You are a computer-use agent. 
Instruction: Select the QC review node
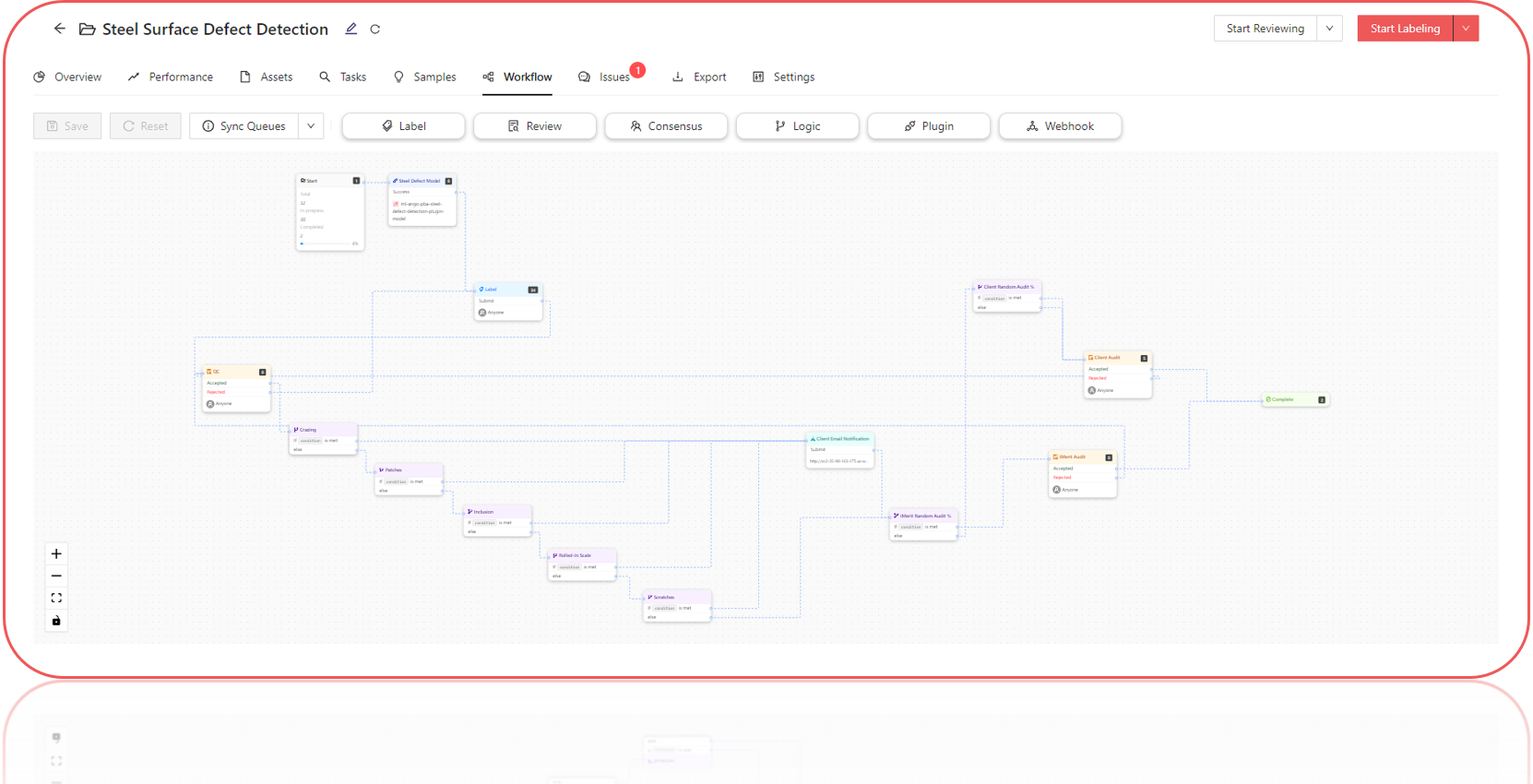click(x=237, y=388)
